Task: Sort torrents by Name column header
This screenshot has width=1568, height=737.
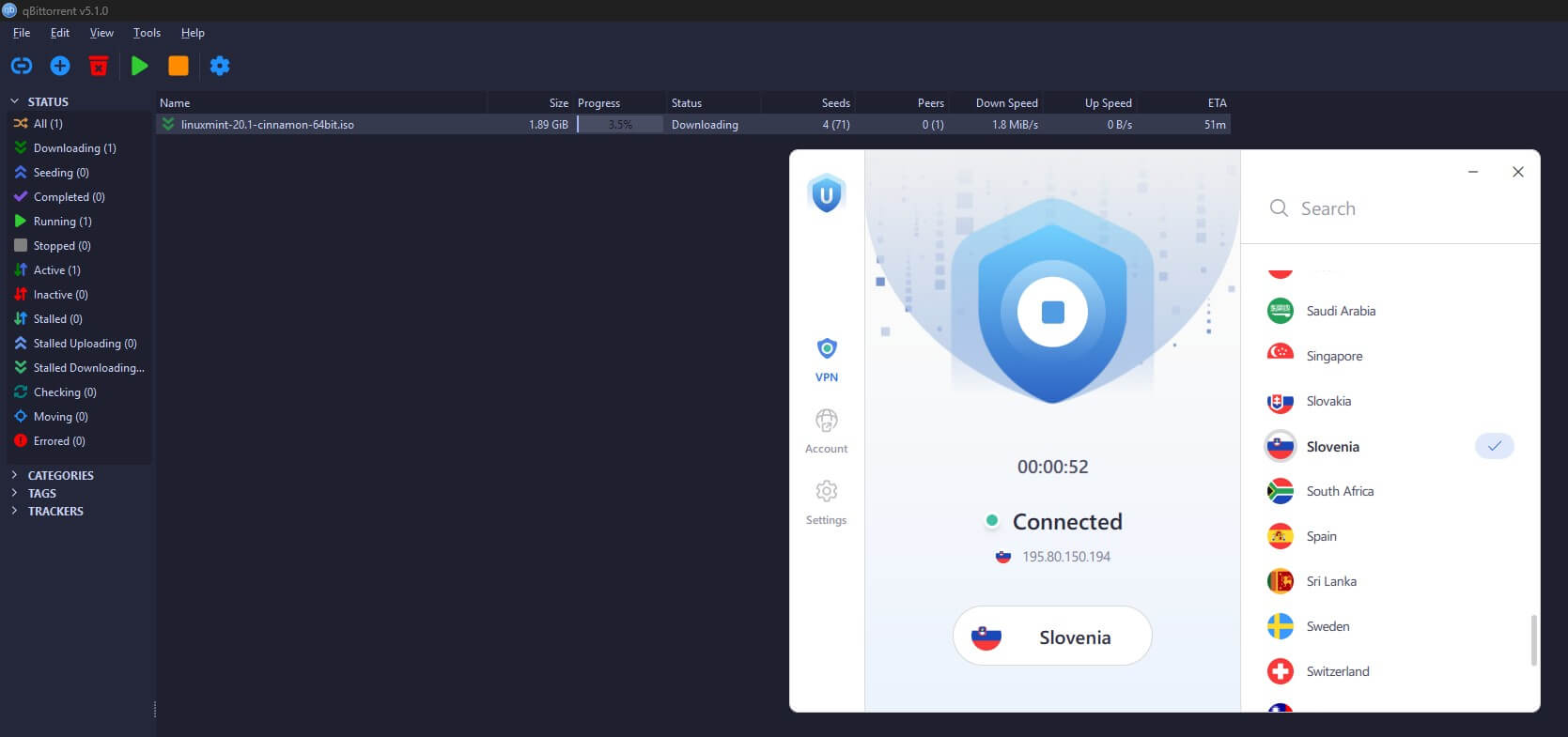Action: [x=321, y=103]
